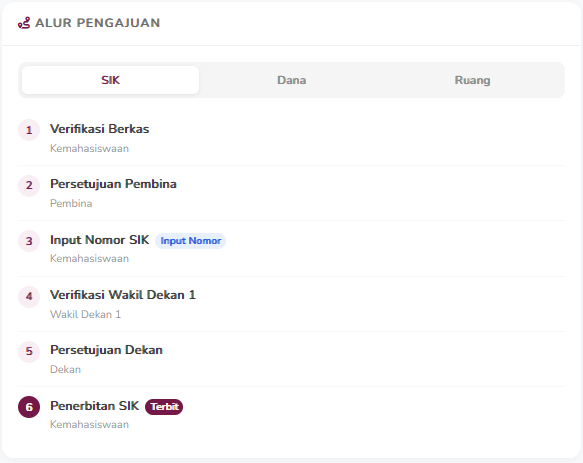Select the Verifikasi Wakil Dekan 1 title

click(x=123, y=295)
